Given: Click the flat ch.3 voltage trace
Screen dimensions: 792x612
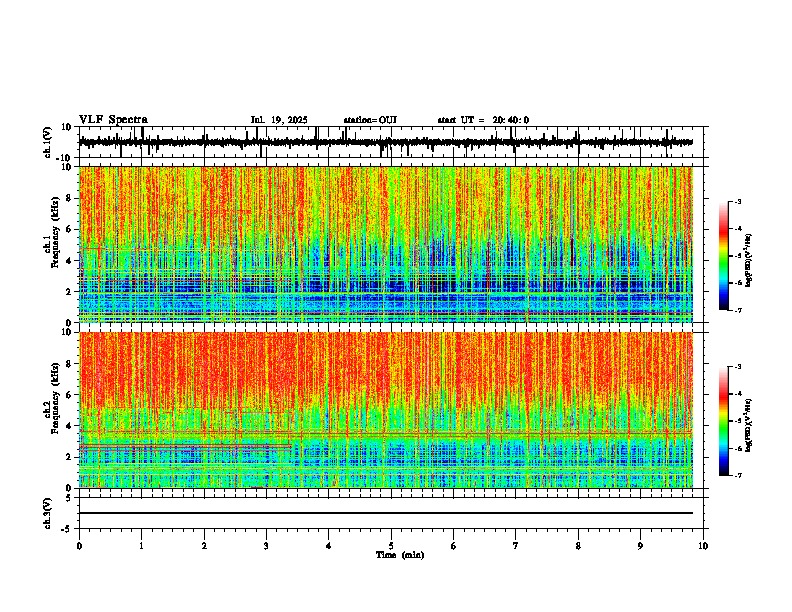Looking at the screenshot, I should (386, 513).
